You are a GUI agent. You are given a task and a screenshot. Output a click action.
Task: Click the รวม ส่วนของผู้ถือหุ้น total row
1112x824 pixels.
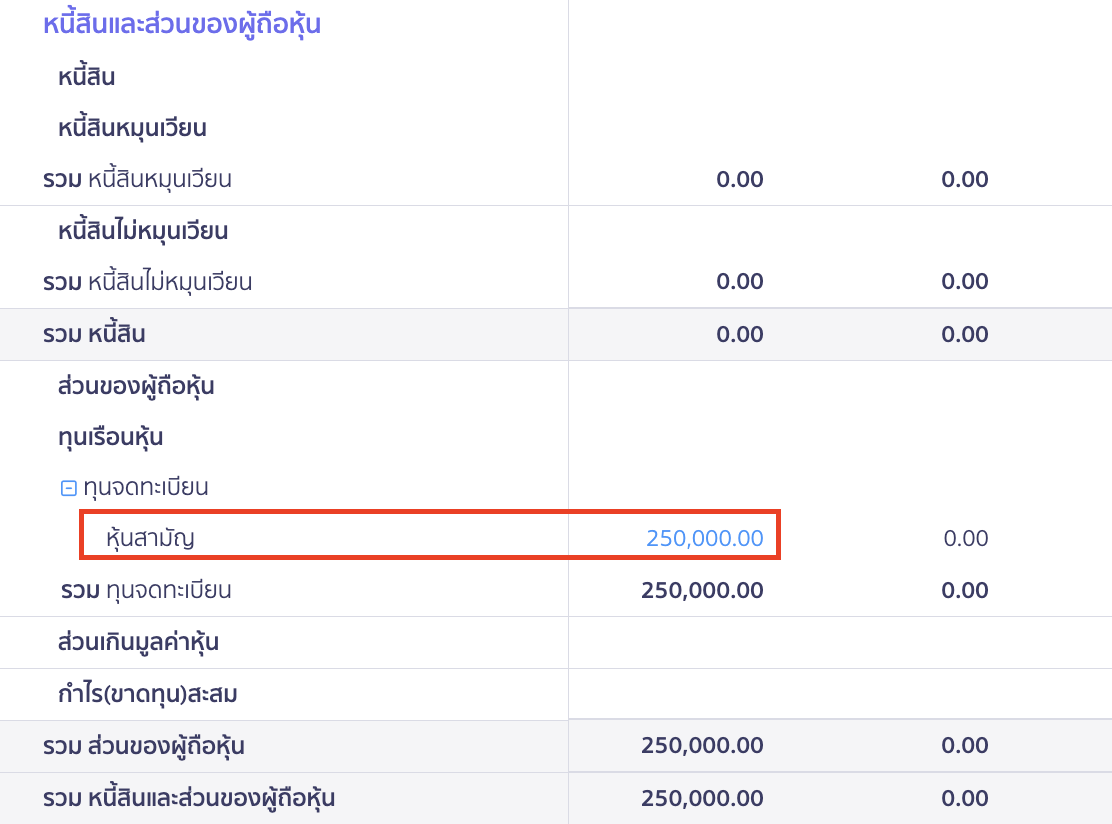(145, 745)
